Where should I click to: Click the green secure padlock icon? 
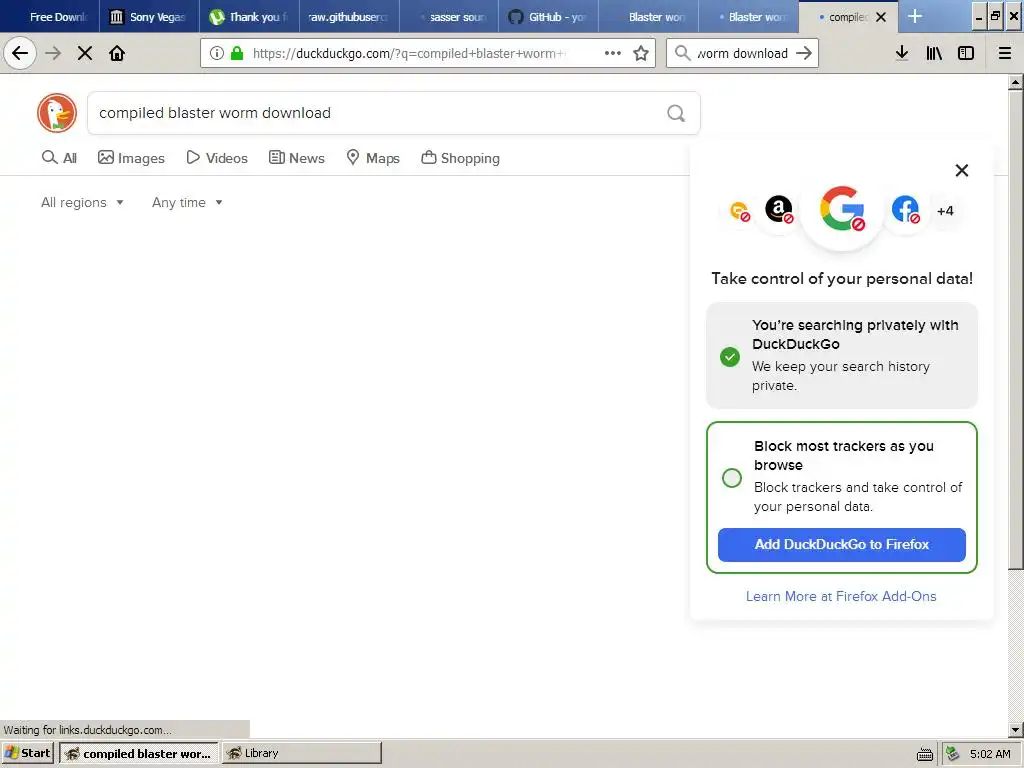pyautogui.click(x=237, y=54)
